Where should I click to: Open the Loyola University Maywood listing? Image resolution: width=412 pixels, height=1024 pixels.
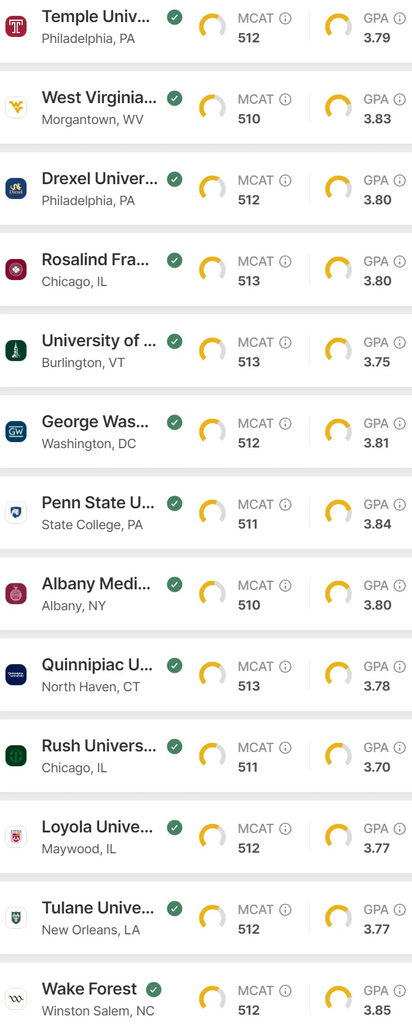tap(206, 837)
